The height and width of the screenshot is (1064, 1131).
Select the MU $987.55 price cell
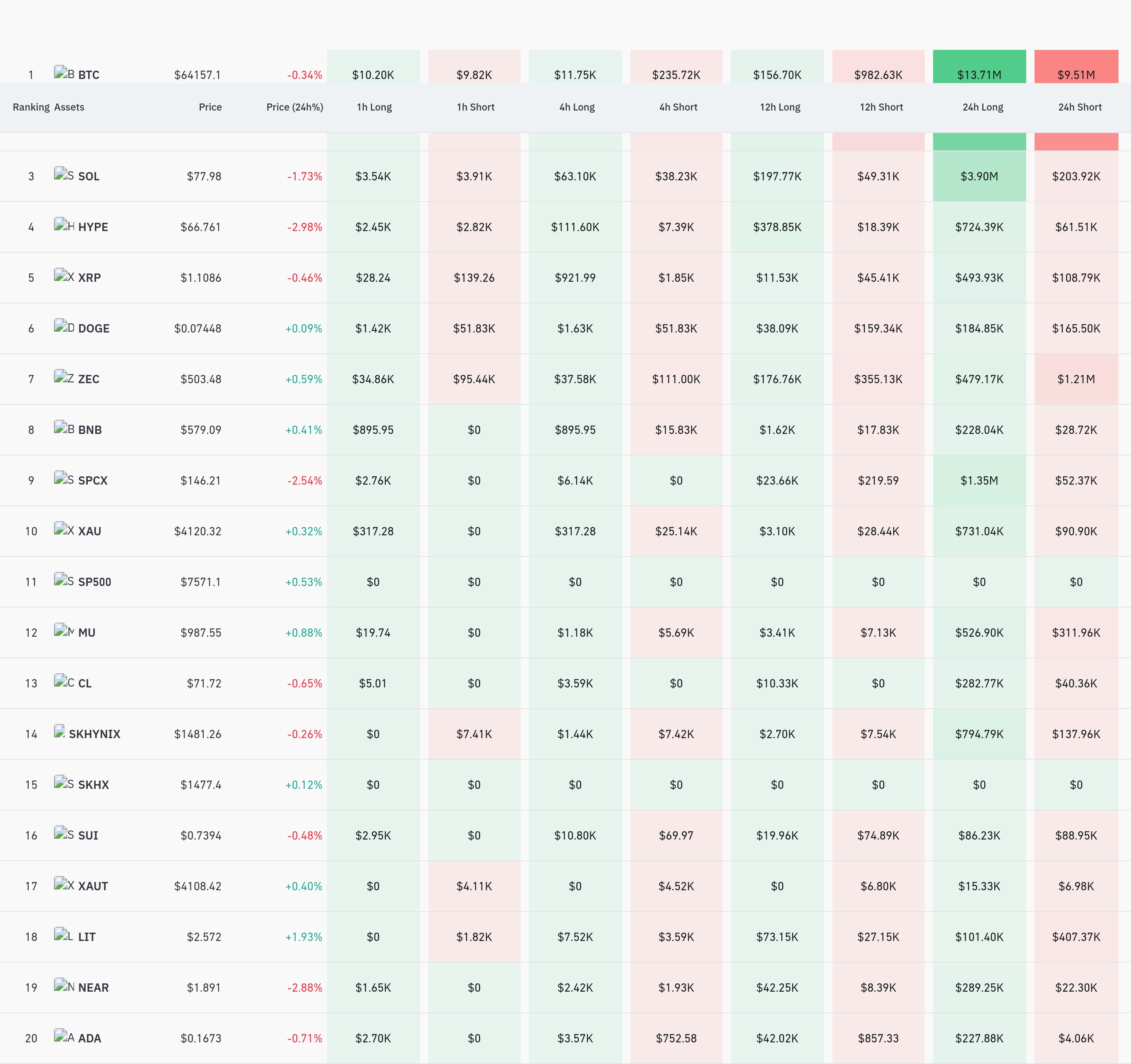click(x=201, y=632)
